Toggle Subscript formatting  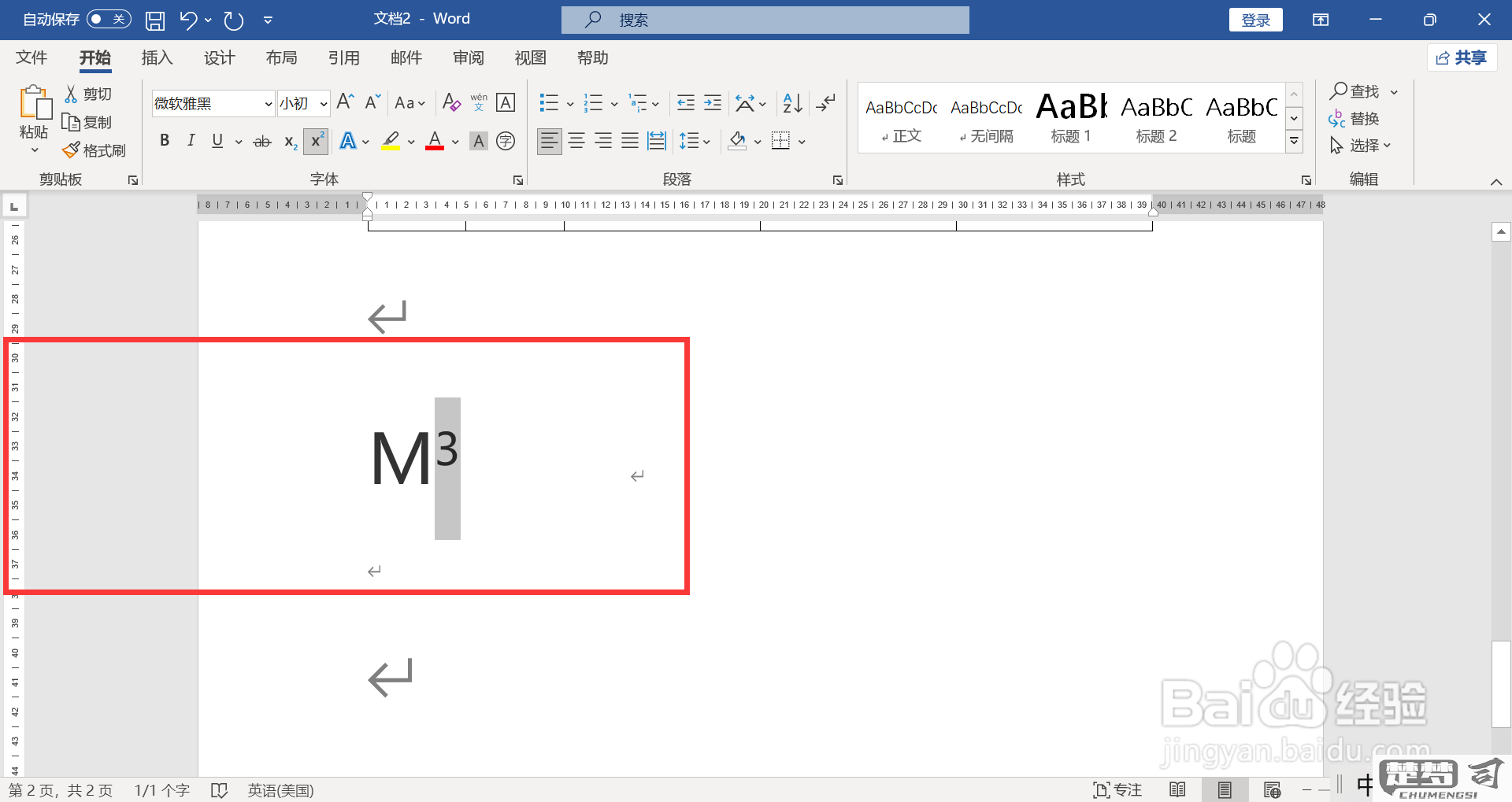pyautogui.click(x=291, y=142)
